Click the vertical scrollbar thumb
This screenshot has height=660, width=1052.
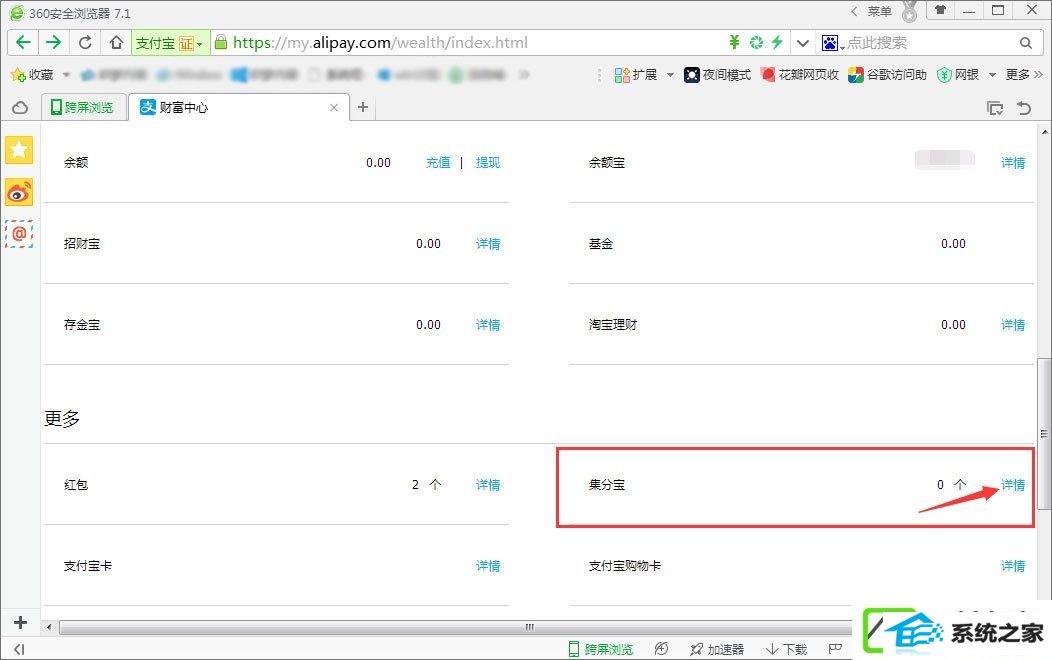click(x=1044, y=433)
